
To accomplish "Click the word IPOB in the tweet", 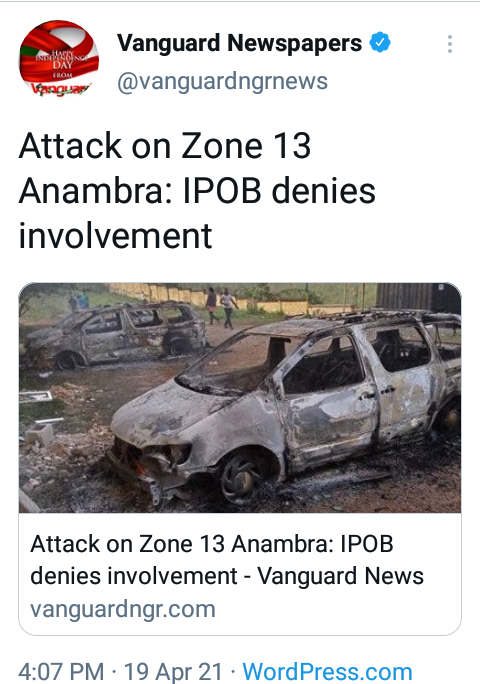I will pyautogui.click(x=222, y=191).
